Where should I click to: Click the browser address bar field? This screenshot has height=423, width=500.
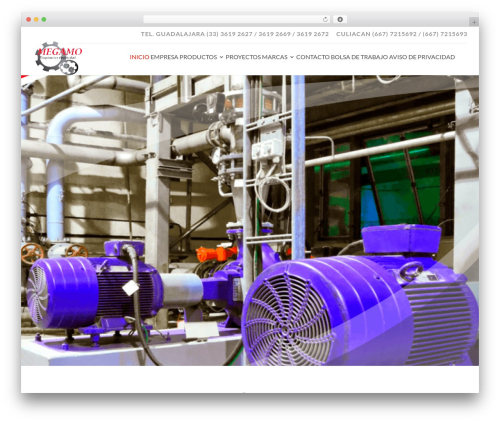237,19
